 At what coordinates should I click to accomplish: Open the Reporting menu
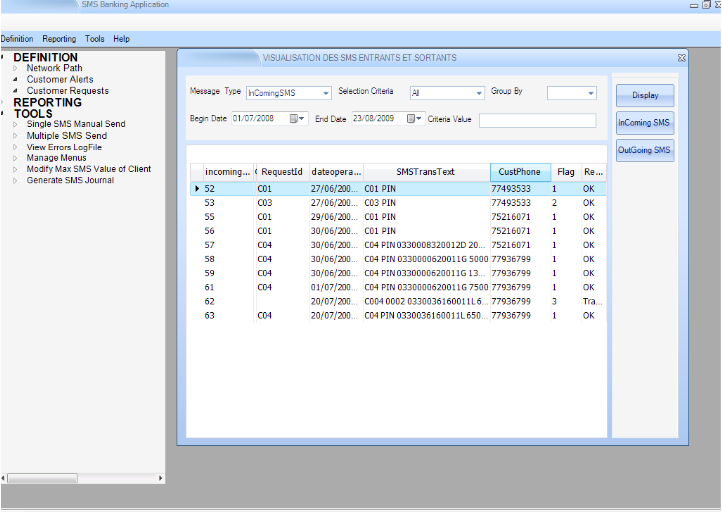(x=59, y=39)
